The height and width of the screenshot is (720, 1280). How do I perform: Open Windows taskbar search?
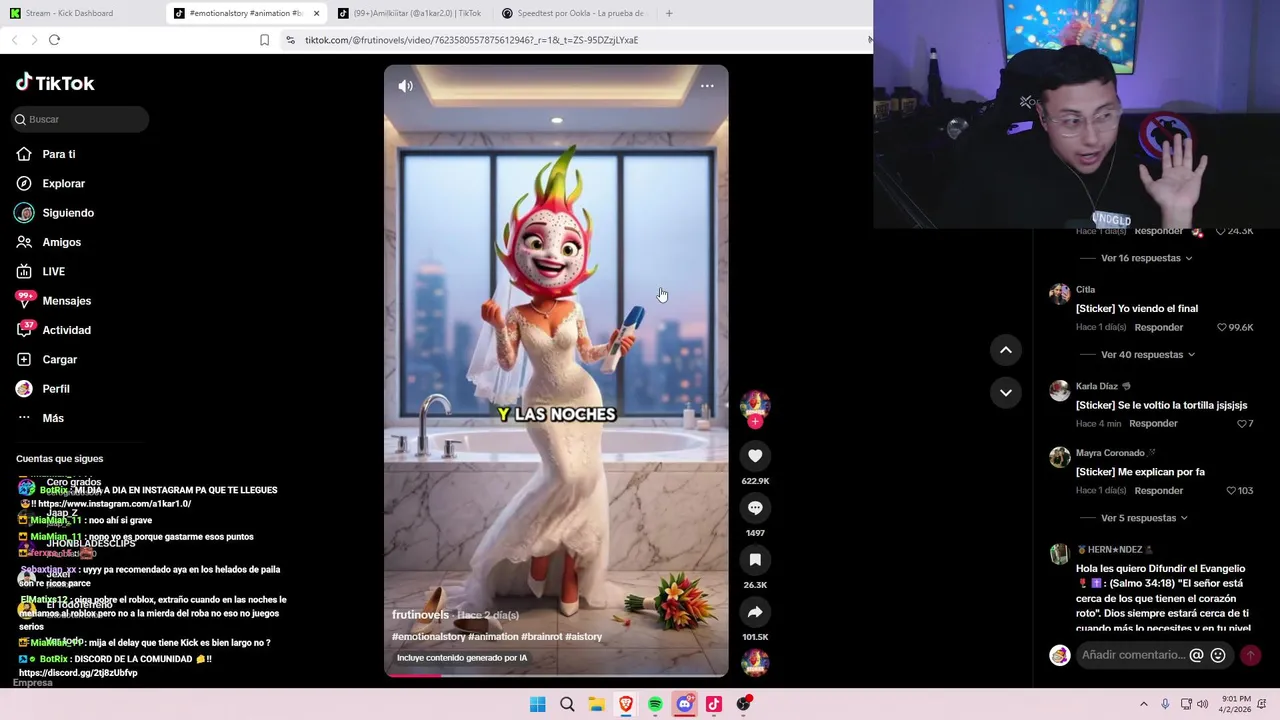click(x=567, y=704)
